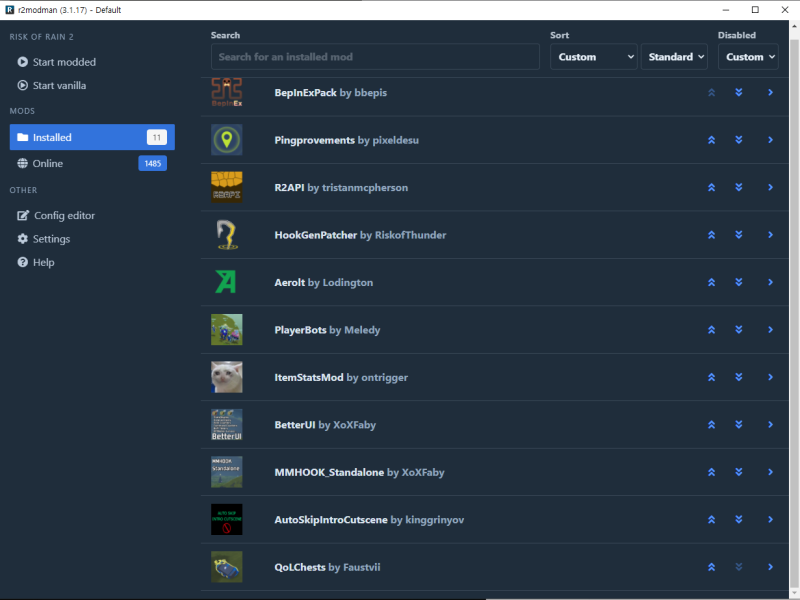
Task: Maximize the r2modman window
Action: [755, 10]
